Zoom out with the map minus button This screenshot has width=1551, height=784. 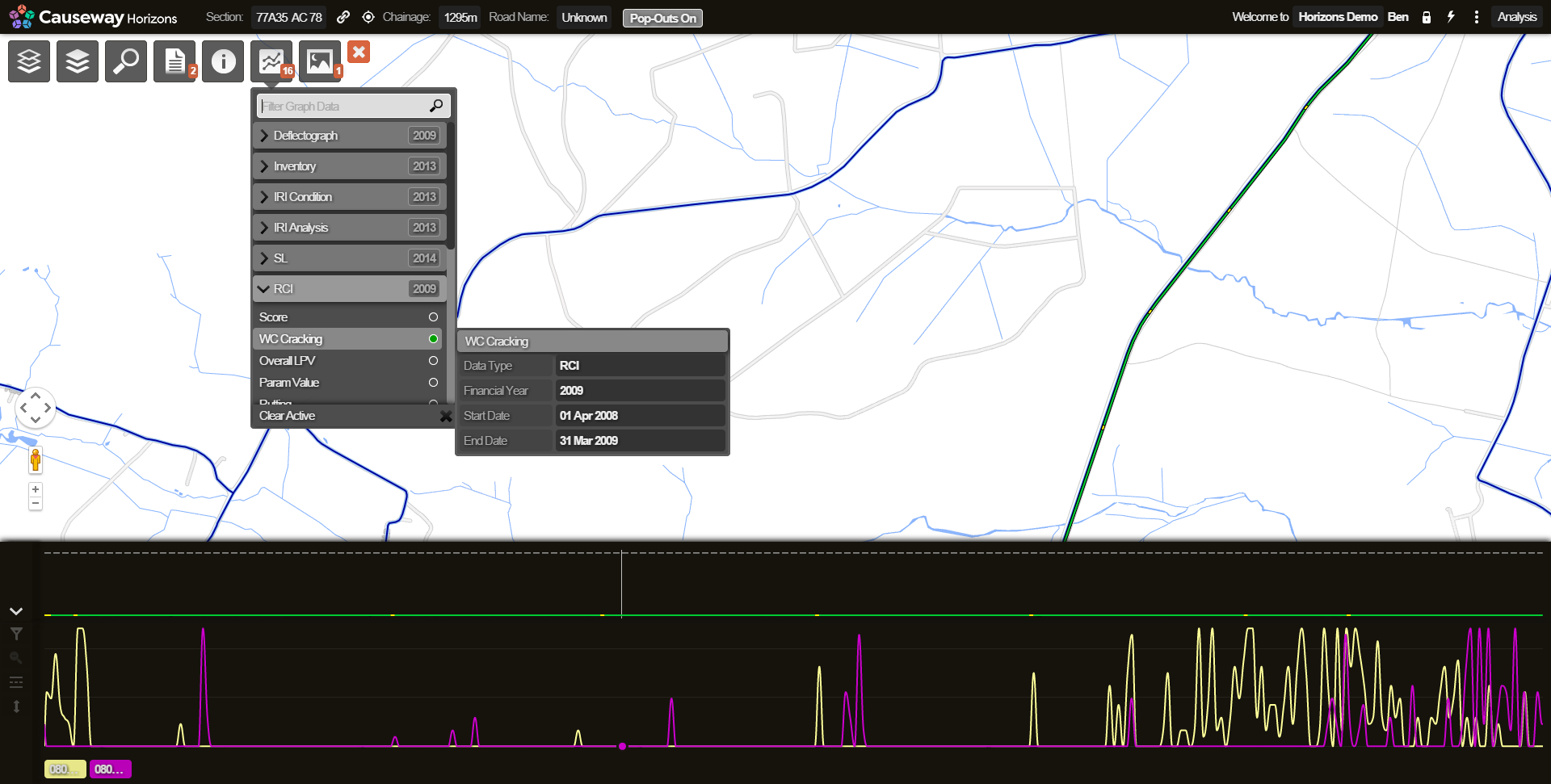pyautogui.click(x=36, y=503)
